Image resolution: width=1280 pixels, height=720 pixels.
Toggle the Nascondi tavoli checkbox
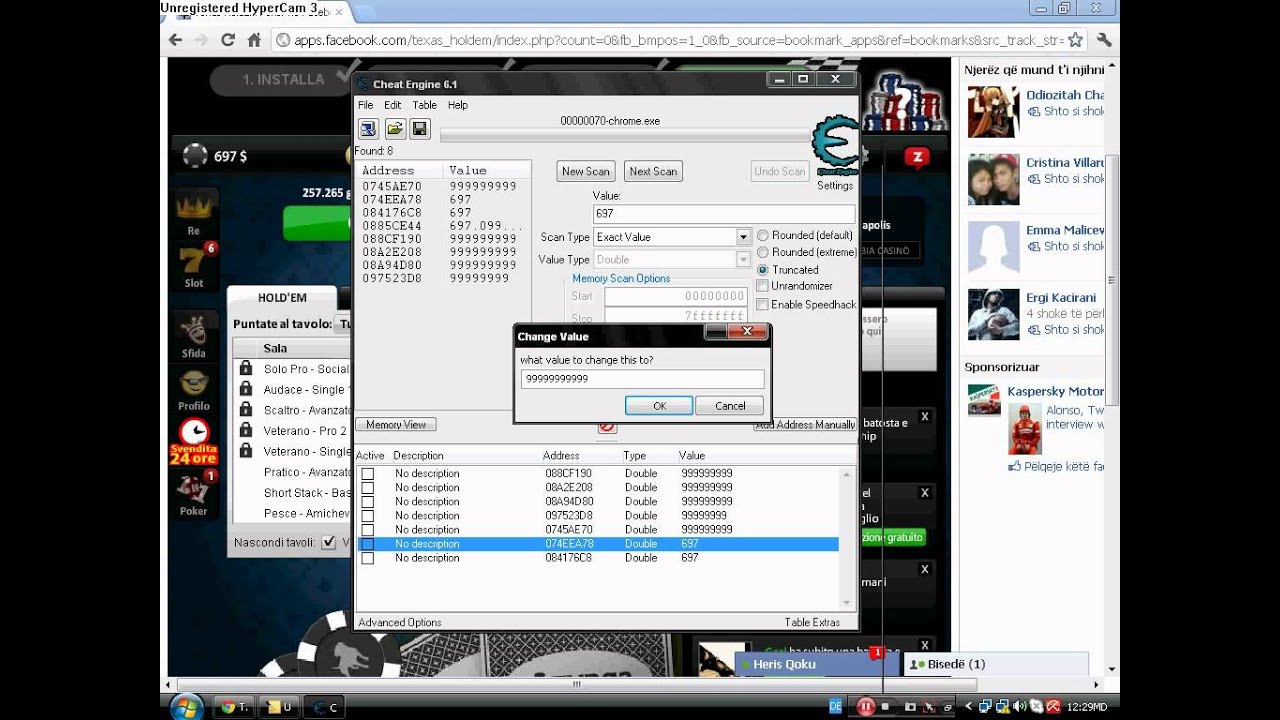click(x=328, y=543)
